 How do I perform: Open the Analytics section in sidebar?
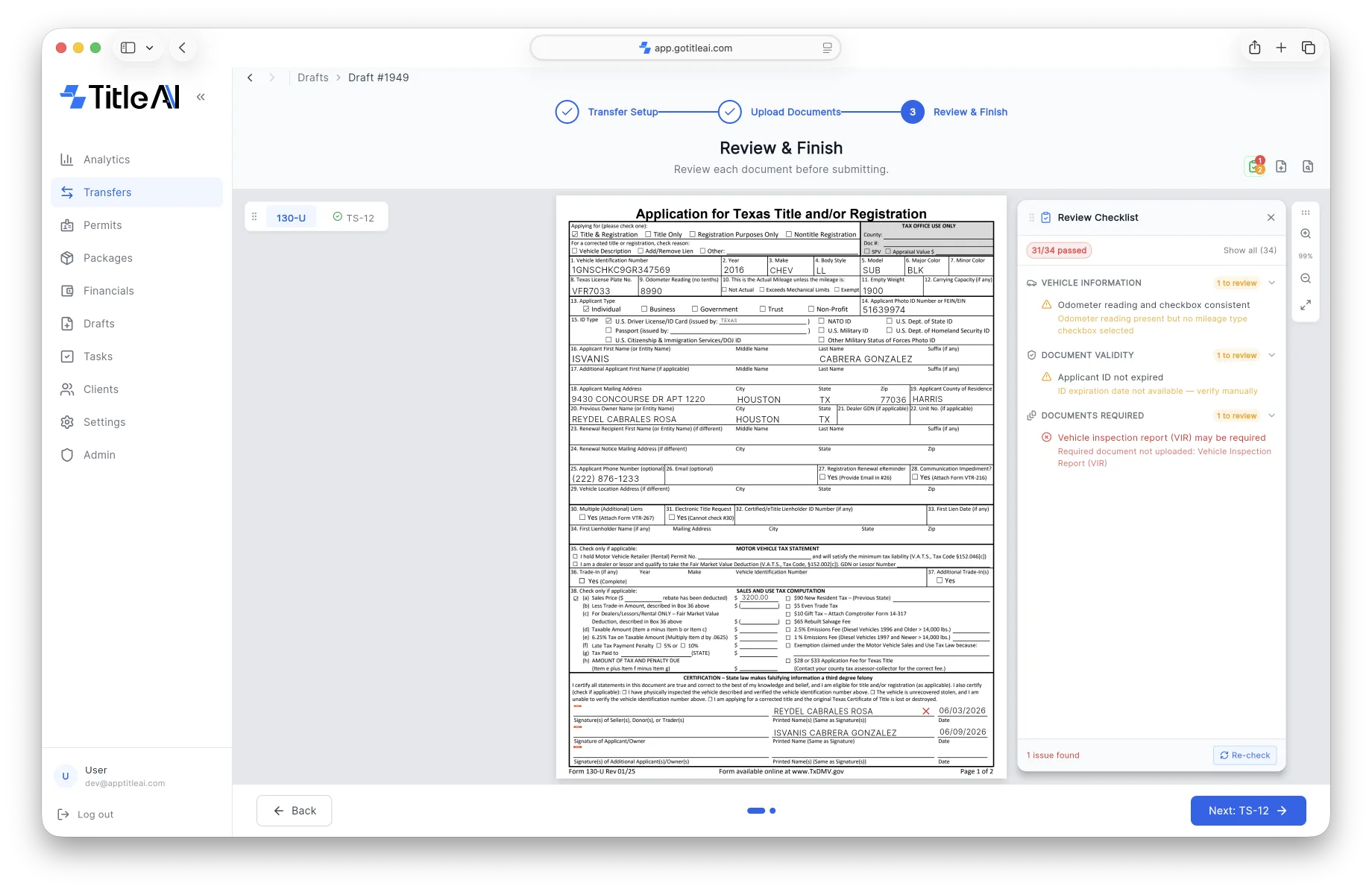(136, 160)
